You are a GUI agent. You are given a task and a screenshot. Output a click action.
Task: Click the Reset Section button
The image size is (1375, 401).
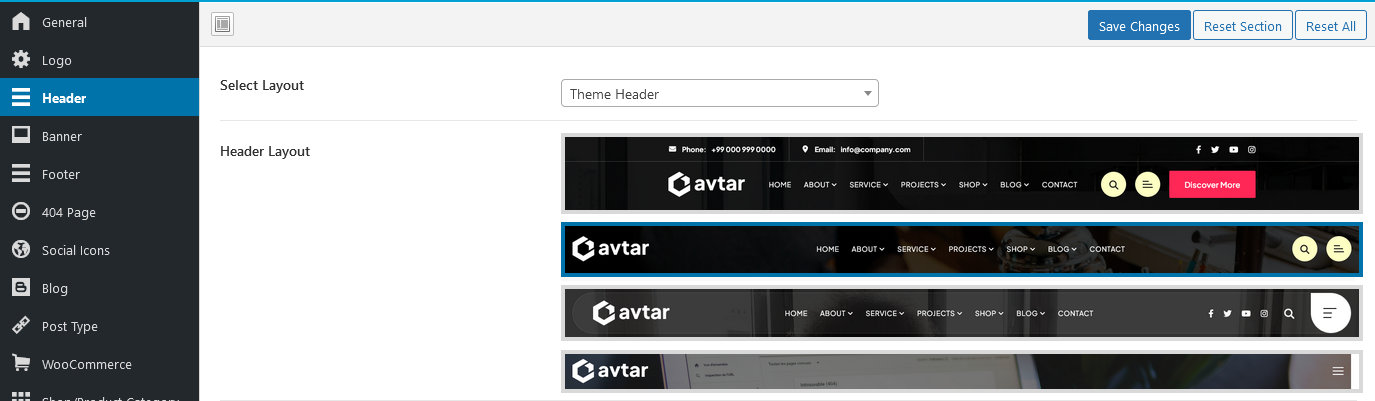tap(1243, 26)
